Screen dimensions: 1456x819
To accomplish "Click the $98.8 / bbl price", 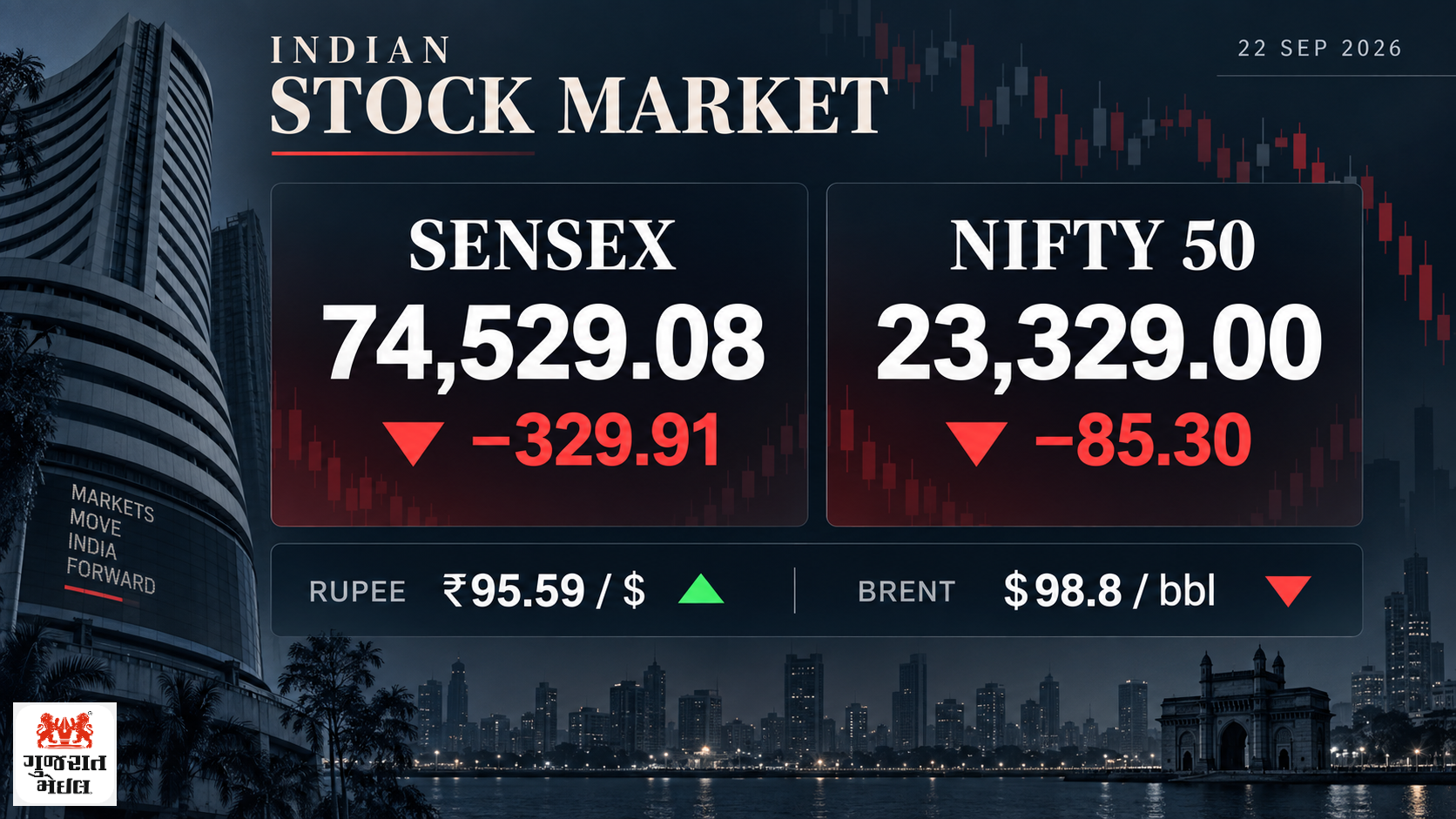I will point(1109,591).
